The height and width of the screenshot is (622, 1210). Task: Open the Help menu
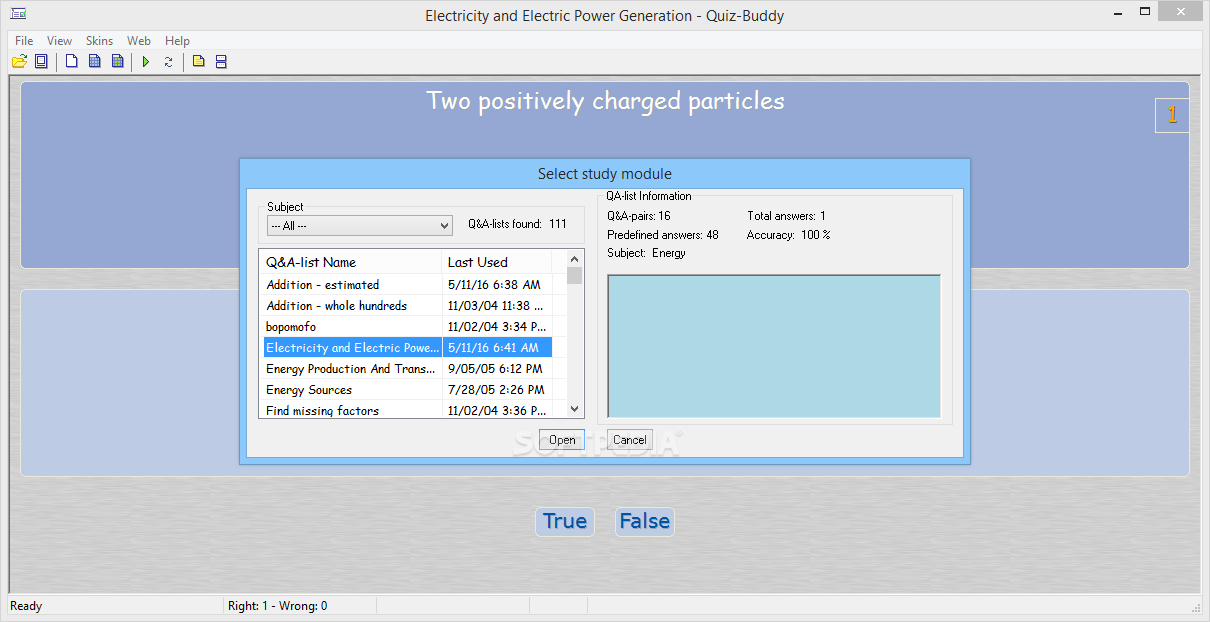(x=177, y=41)
